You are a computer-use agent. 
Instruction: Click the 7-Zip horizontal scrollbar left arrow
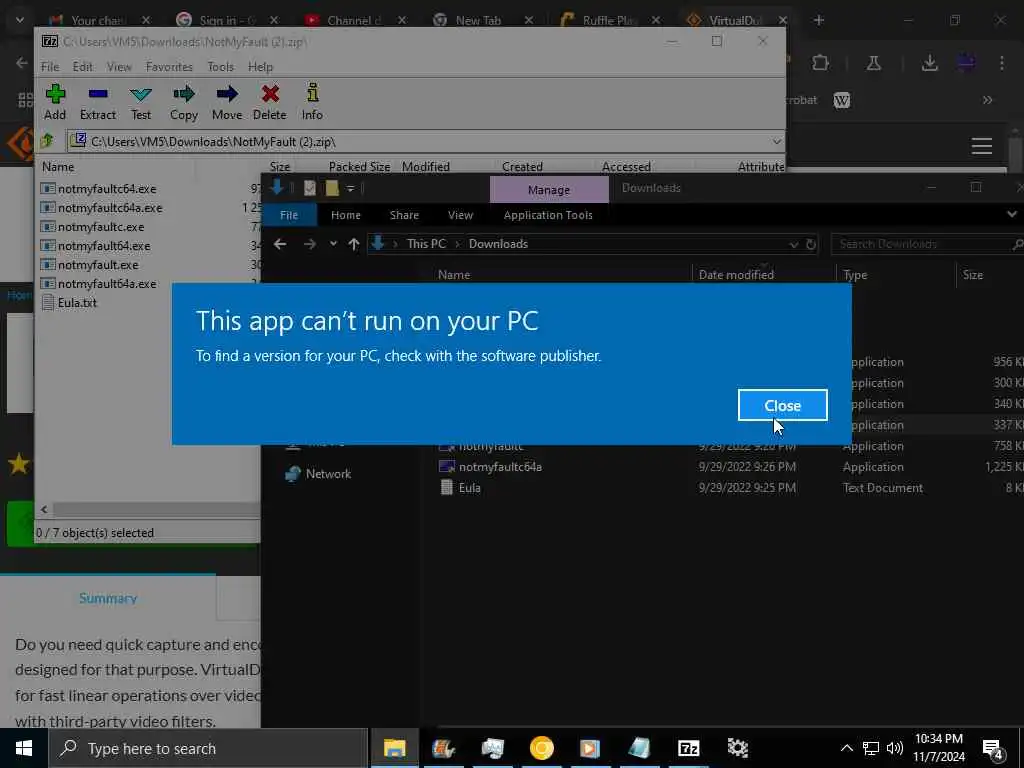44,509
